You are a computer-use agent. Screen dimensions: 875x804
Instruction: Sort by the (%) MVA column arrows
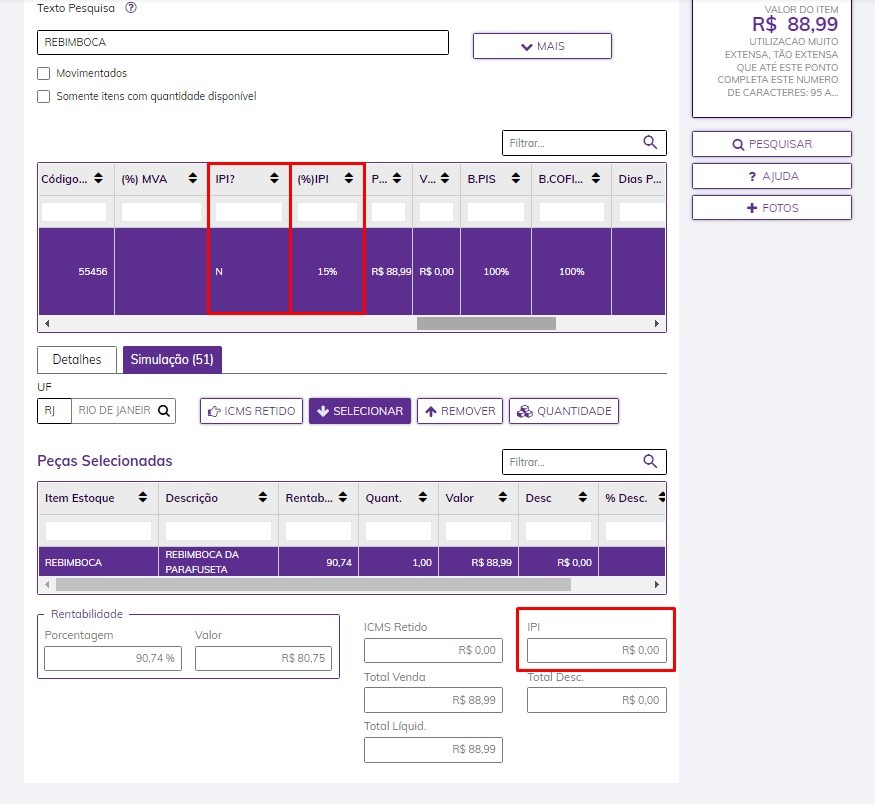(193, 179)
